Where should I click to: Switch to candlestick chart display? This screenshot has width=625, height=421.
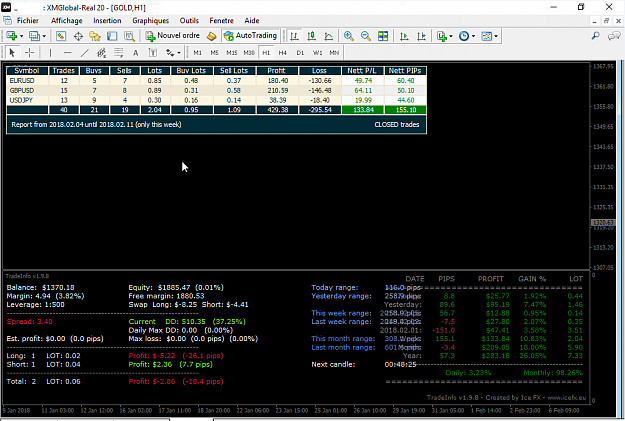[x=312, y=36]
